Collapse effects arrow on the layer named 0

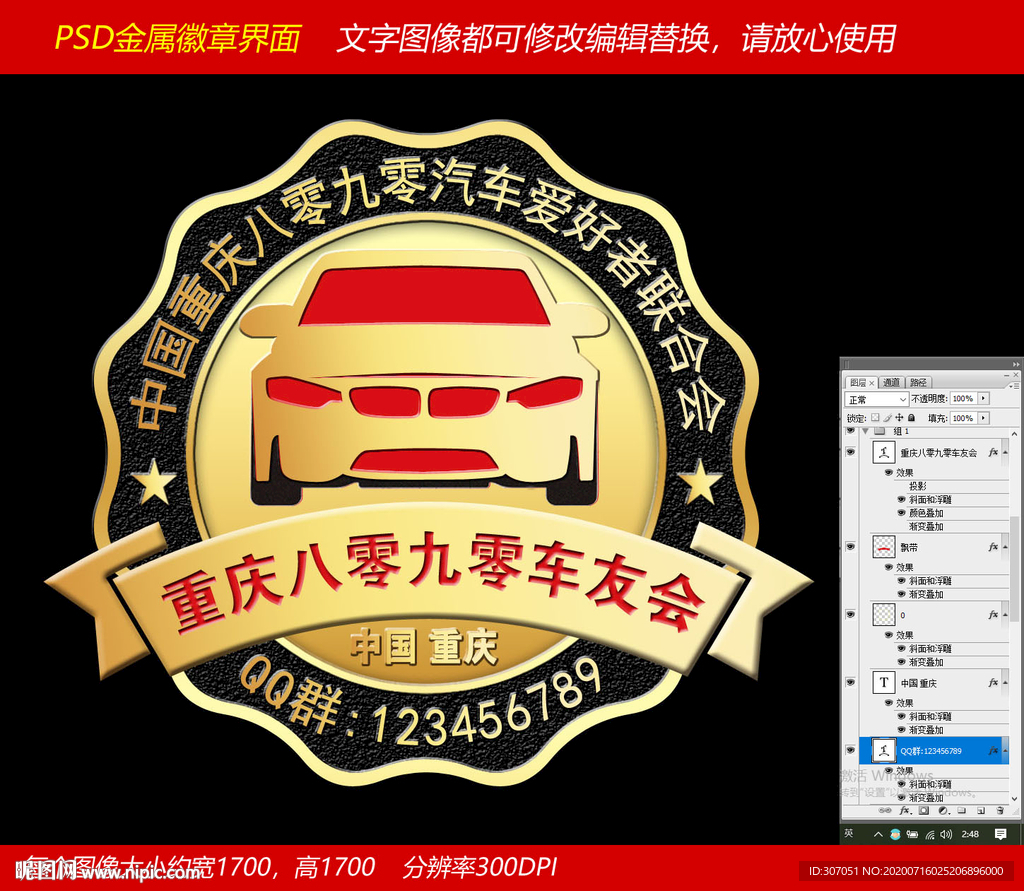(x=1005, y=615)
